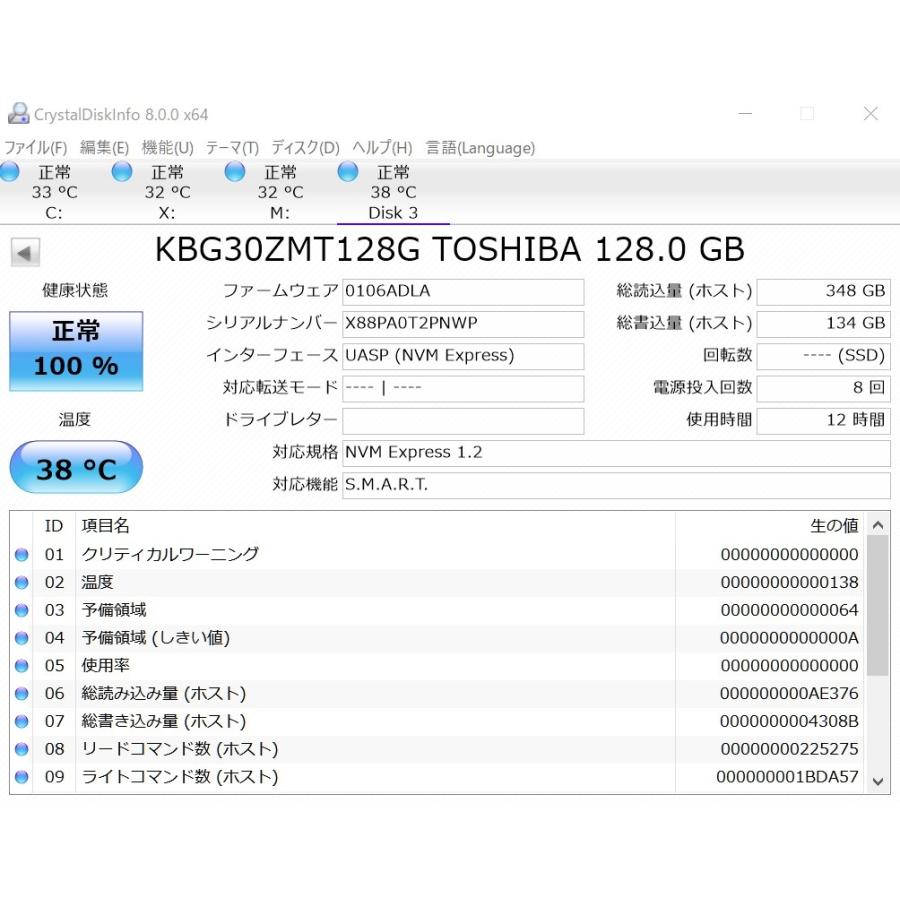The image size is (900, 900).
Task: Select the drive M: status circle icon
Action: click(235, 172)
